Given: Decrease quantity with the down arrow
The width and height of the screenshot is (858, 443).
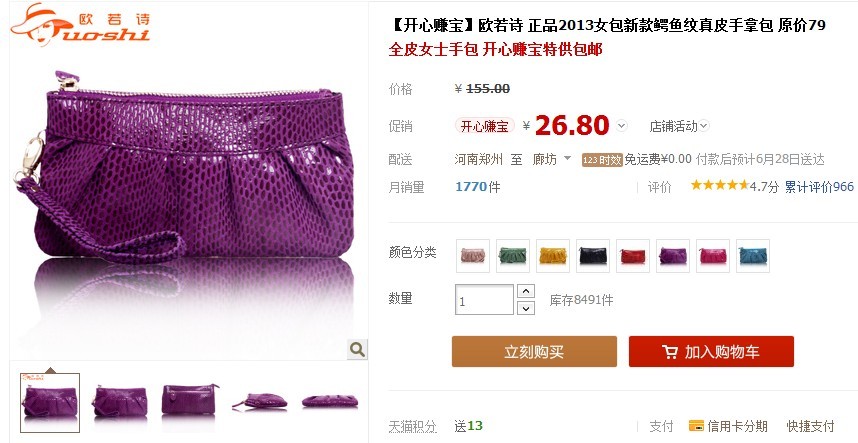Looking at the screenshot, I should pyautogui.click(x=526, y=308).
